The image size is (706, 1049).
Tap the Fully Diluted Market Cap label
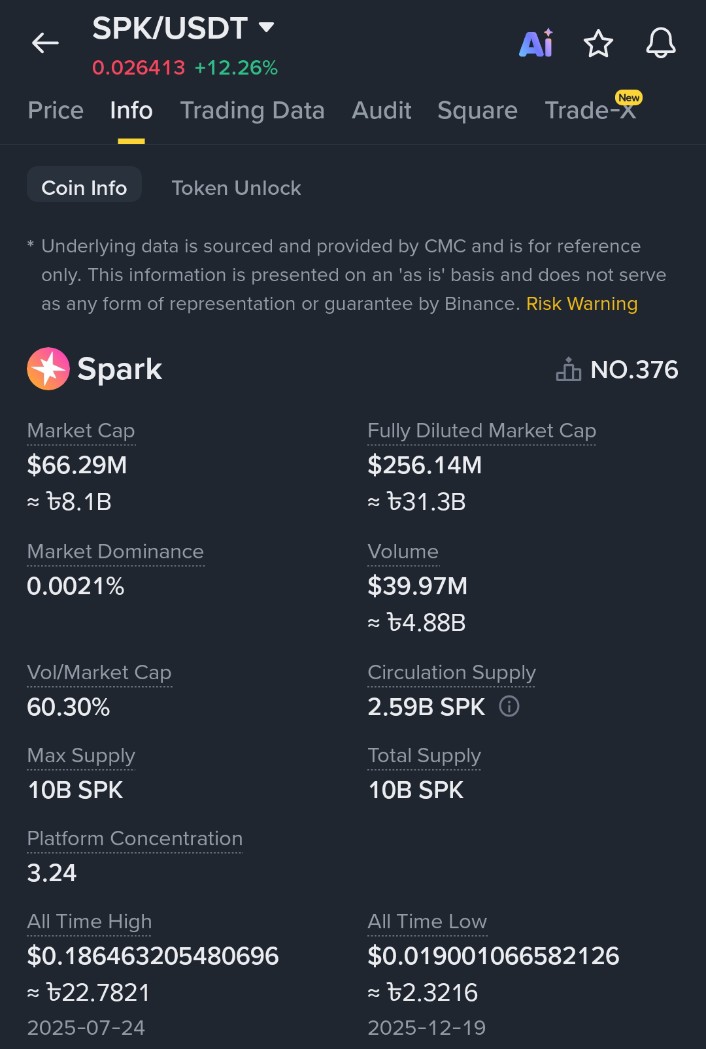coord(481,430)
